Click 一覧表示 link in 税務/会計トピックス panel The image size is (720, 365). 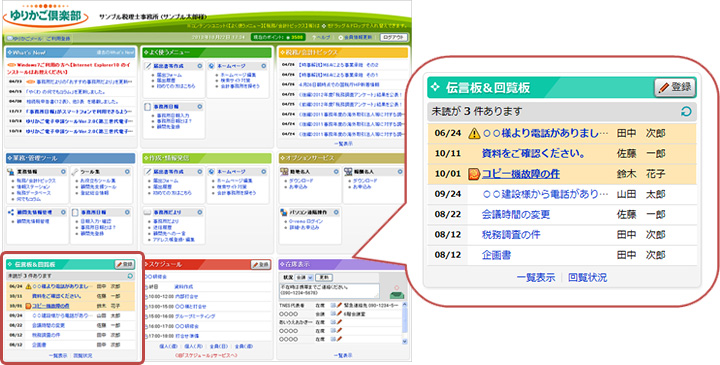pos(343,144)
